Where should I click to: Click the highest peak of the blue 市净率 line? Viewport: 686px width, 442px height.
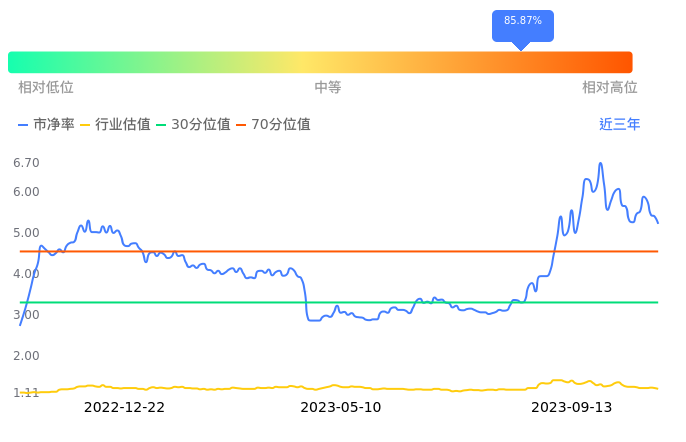click(x=600, y=164)
